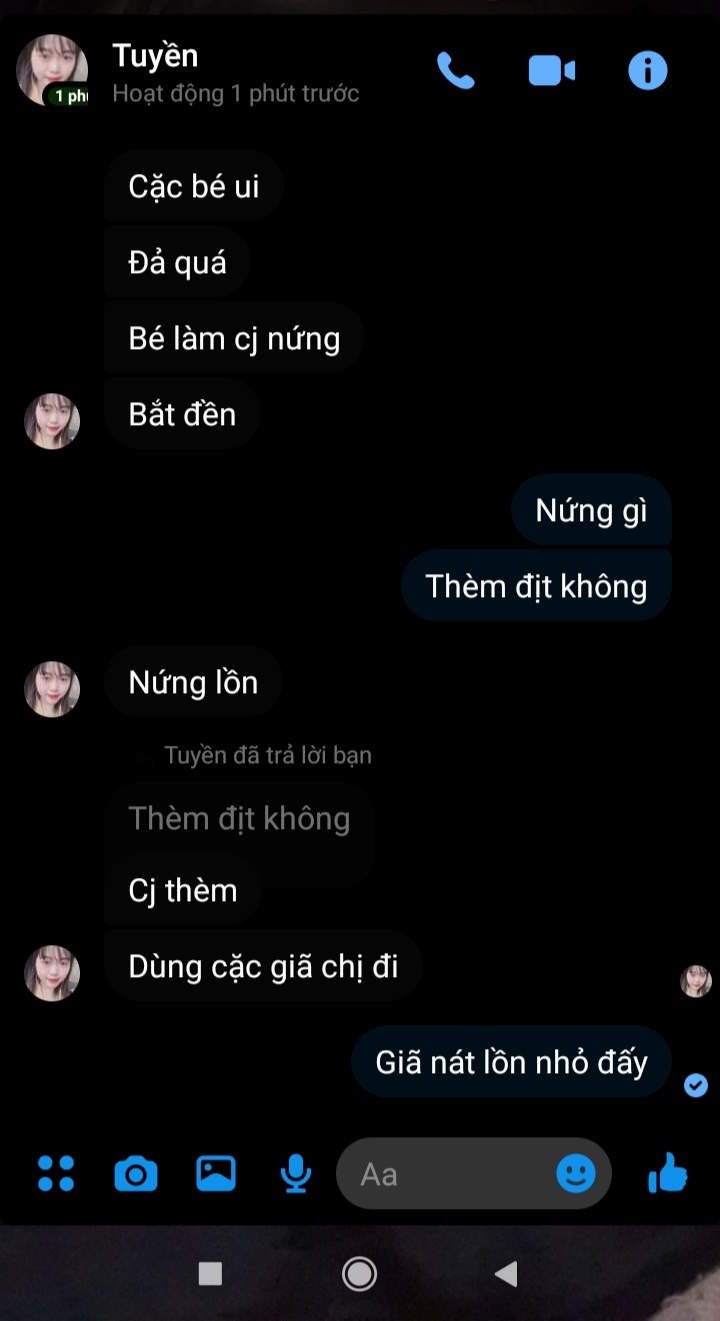This screenshot has height=1321, width=720.
Task: Open Tuyền's profile picture in the header
Action: click(52, 71)
